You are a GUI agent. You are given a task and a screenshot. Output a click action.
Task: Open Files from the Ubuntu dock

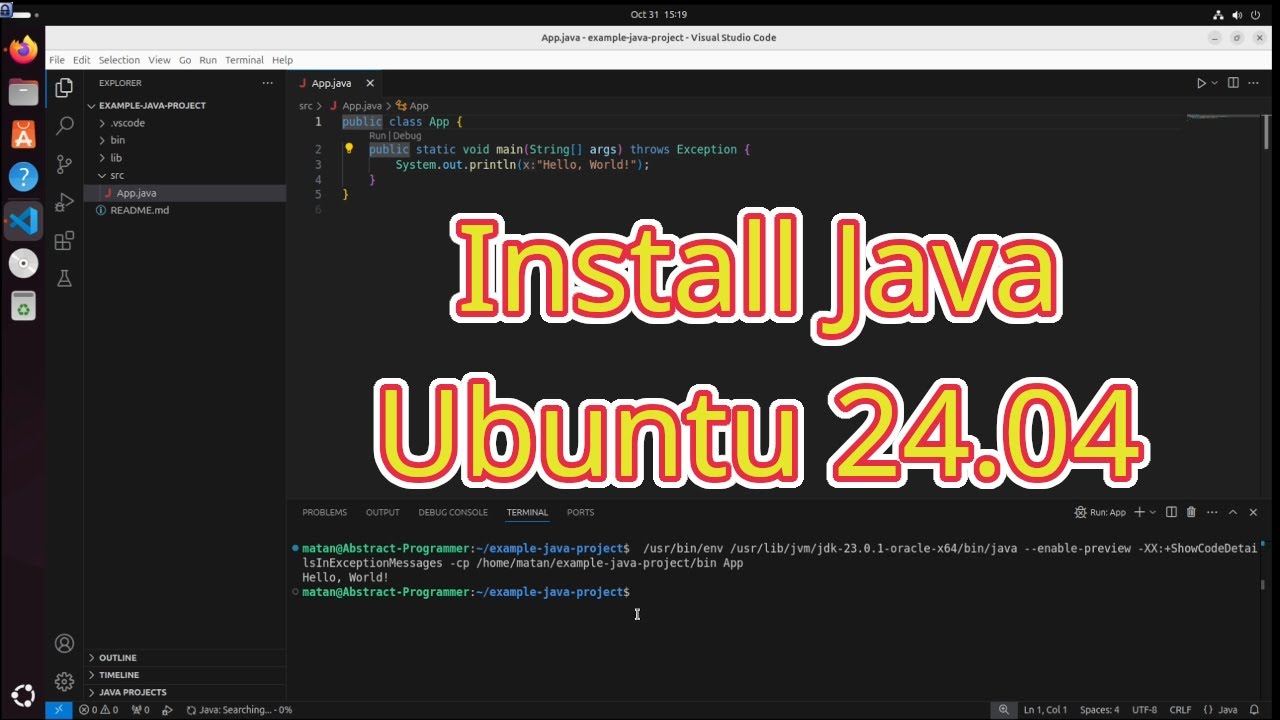pyautogui.click(x=23, y=92)
